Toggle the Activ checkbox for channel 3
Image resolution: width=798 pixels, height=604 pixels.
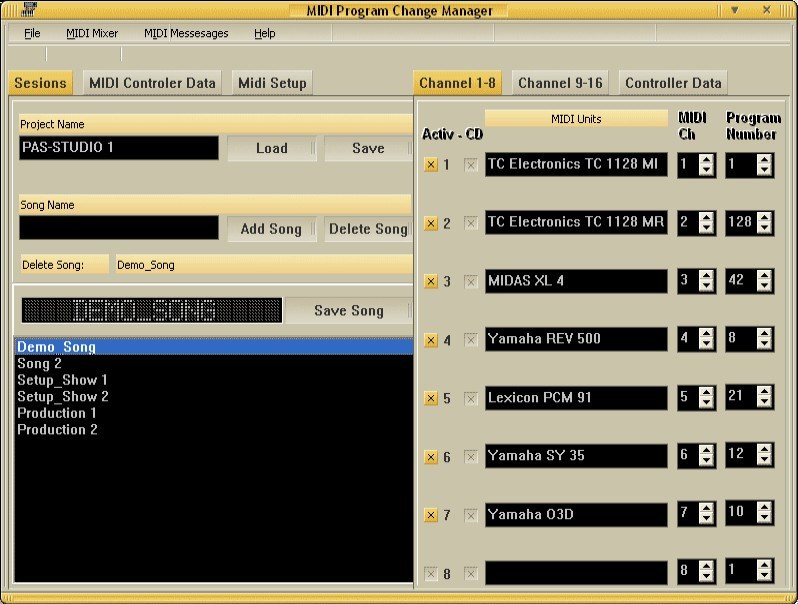431,281
